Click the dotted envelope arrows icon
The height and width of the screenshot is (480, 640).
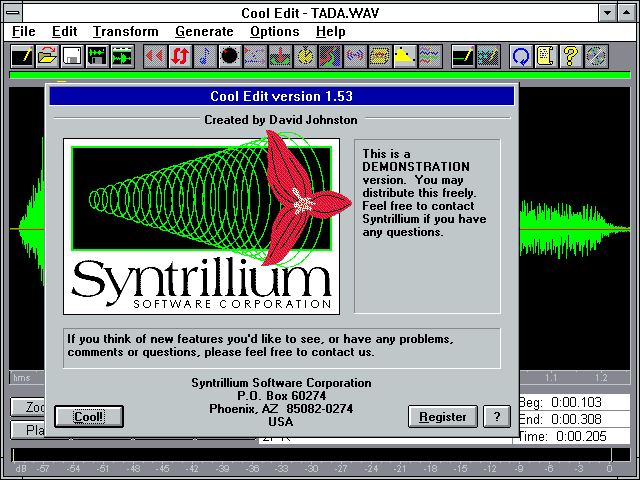tap(255, 56)
